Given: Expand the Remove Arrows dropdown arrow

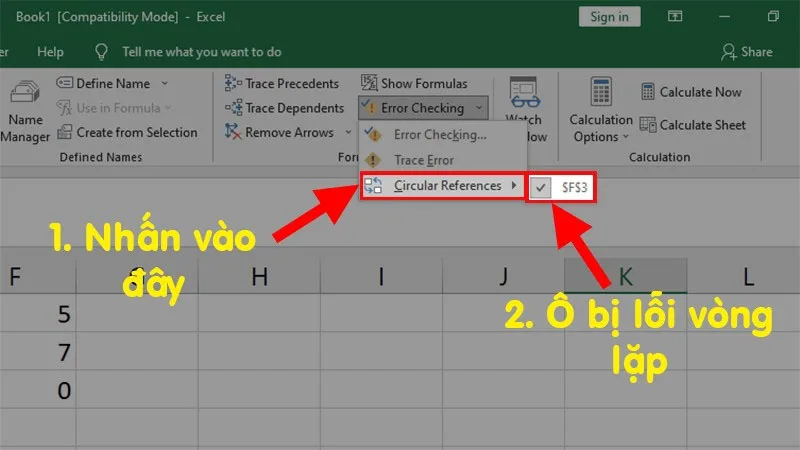Looking at the screenshot, I should click(348, 132).
